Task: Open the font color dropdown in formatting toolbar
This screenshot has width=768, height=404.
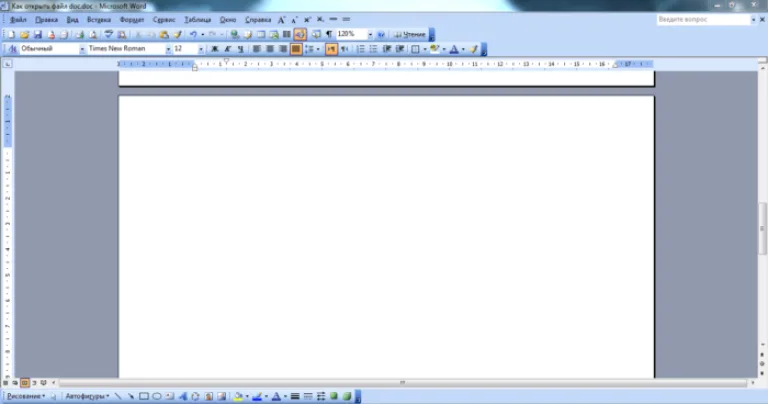Action: (x=463, y=49)
